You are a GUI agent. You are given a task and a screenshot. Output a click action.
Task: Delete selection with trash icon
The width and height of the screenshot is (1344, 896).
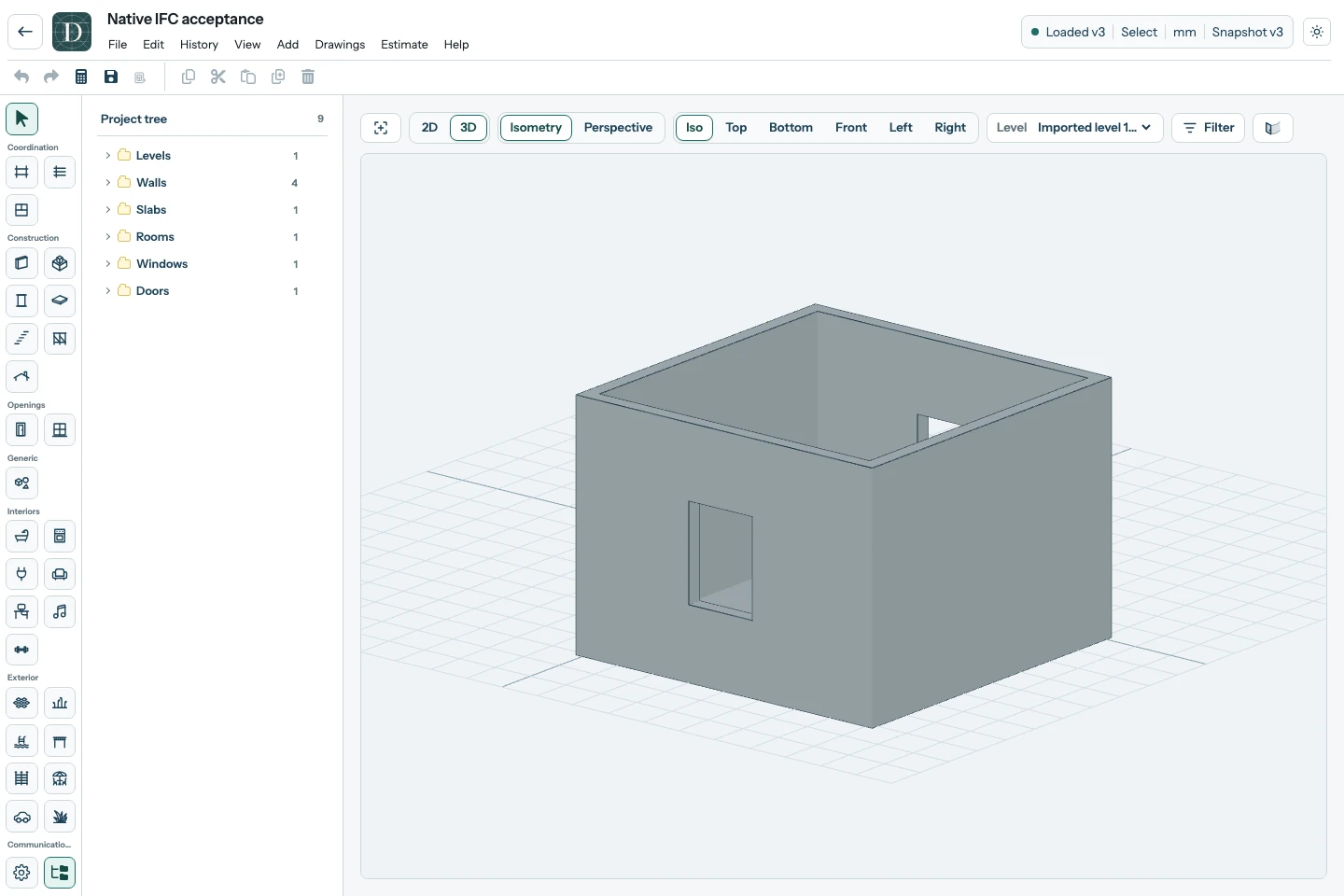(x=308, y=77)
